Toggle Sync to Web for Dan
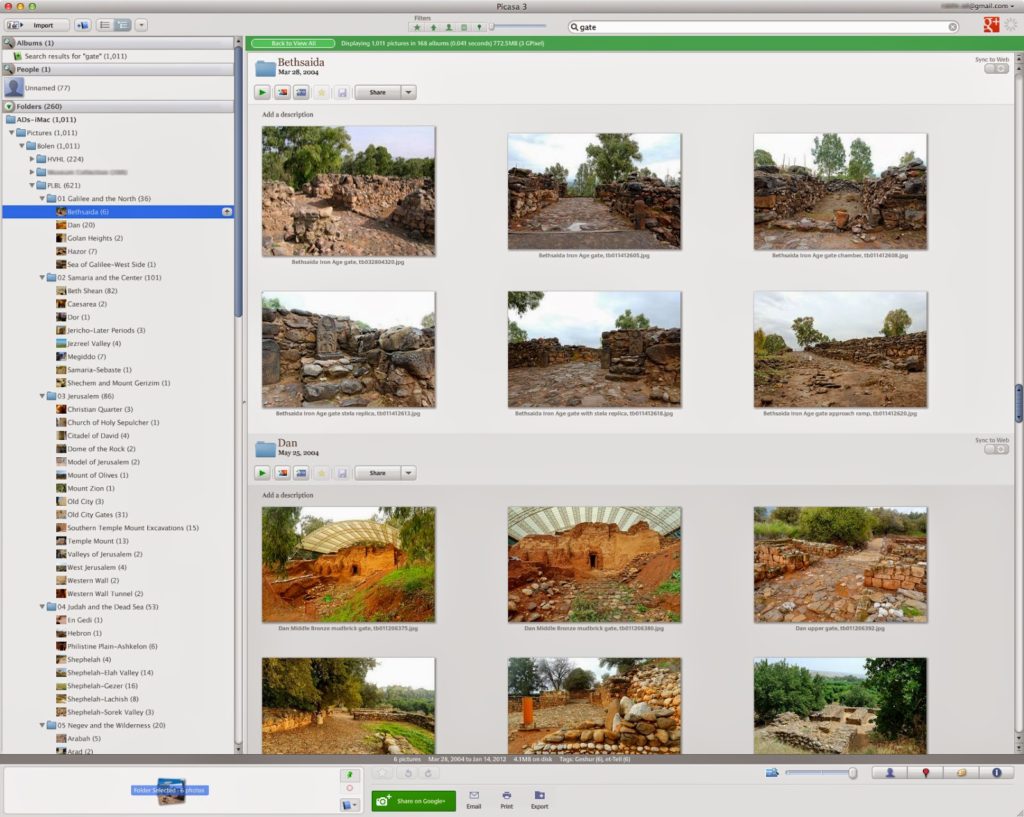 pos(996,449)
